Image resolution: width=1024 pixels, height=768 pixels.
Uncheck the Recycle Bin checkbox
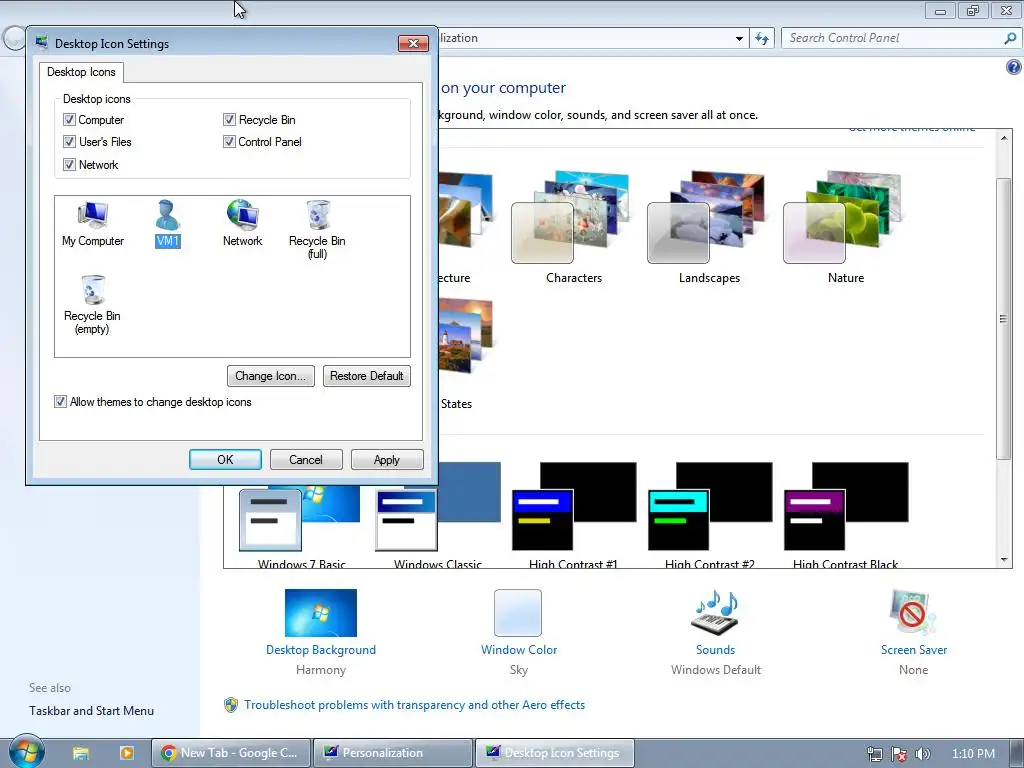click(x=229, y=120)
